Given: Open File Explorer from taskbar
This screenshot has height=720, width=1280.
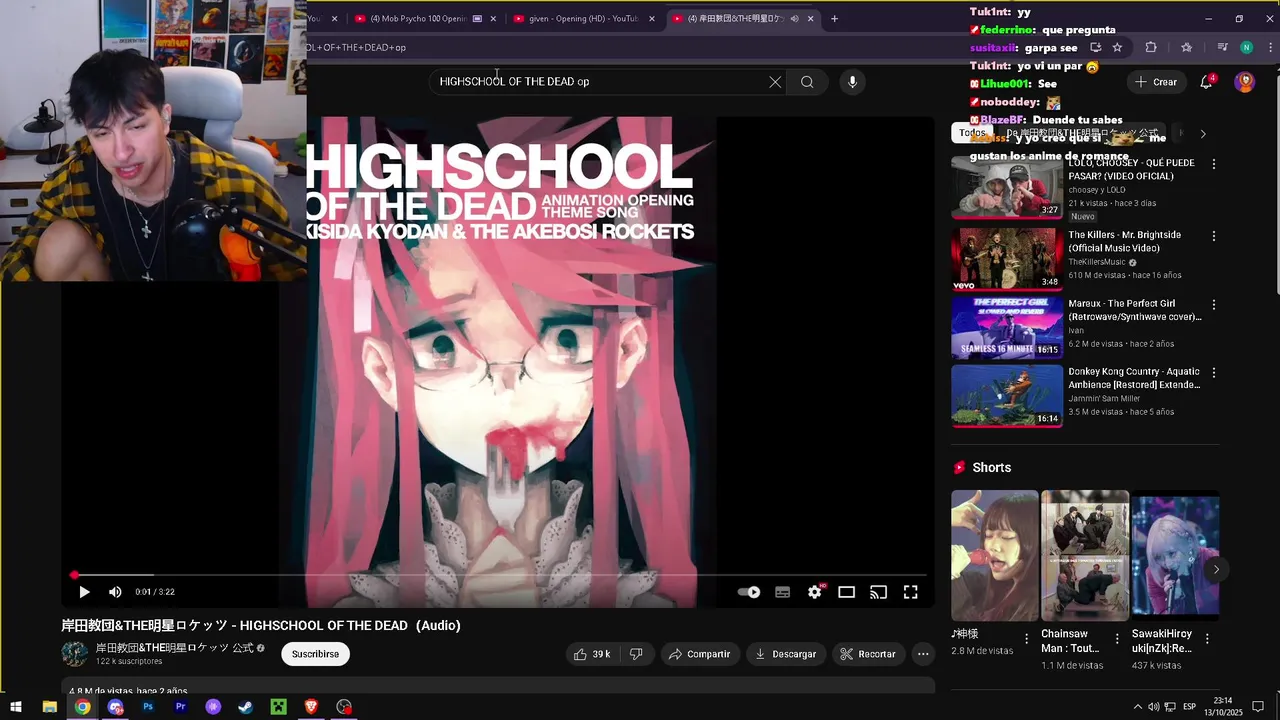Looking at the screenshot, I should click(49, 707).
